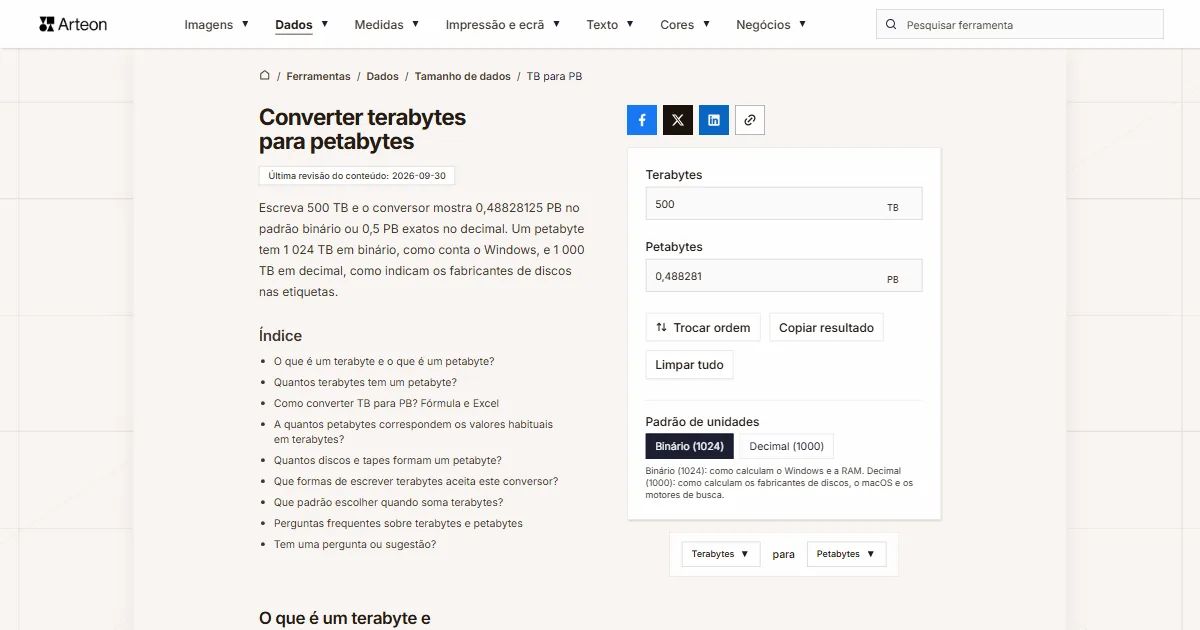Image resolution: width=1200 pixels, height=630 pixels.
Task: Click the Arteon logo
Action: [73, 24]
